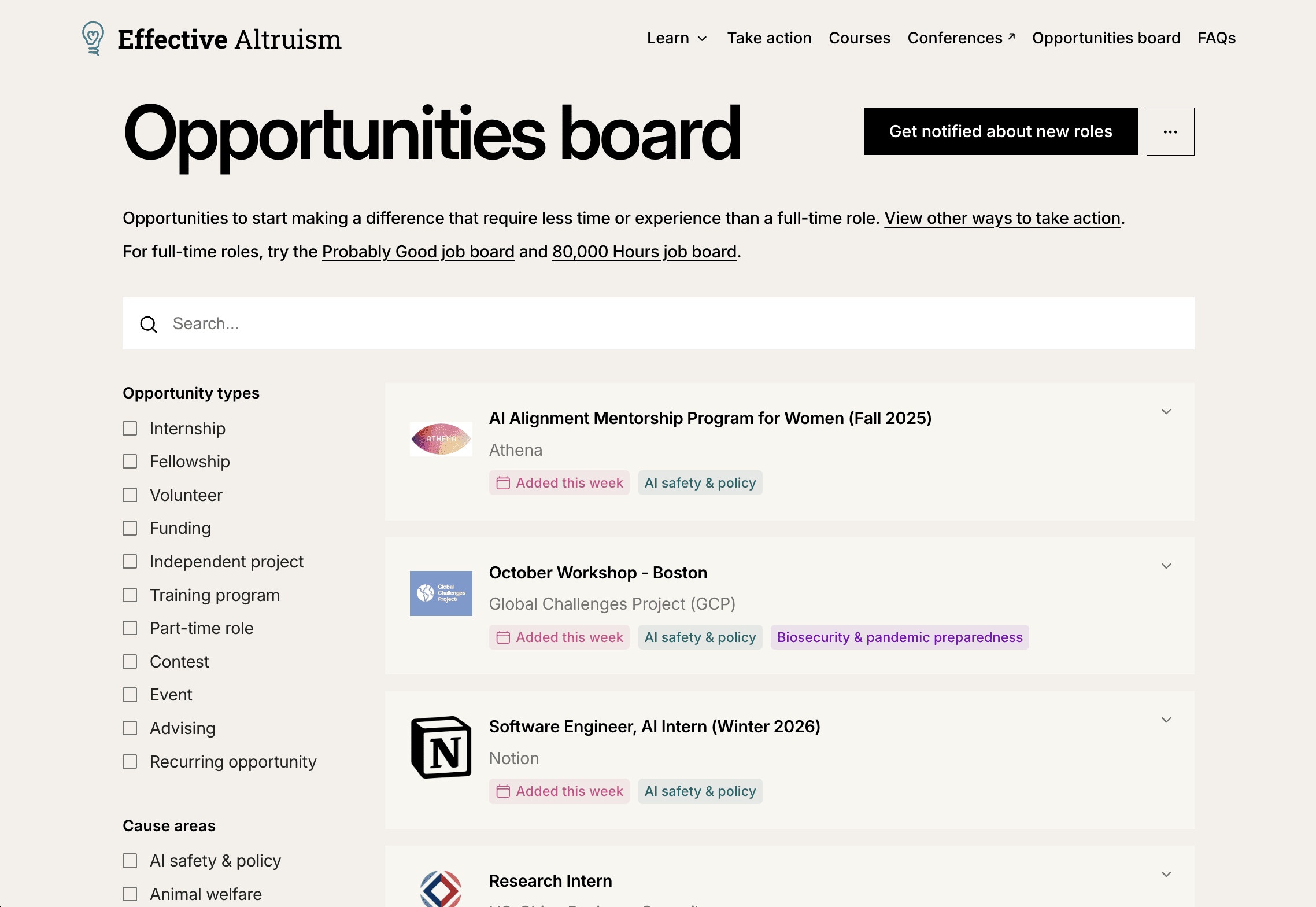Open the Courses navigation item
1316x907 pixels.
pos(859,38)
